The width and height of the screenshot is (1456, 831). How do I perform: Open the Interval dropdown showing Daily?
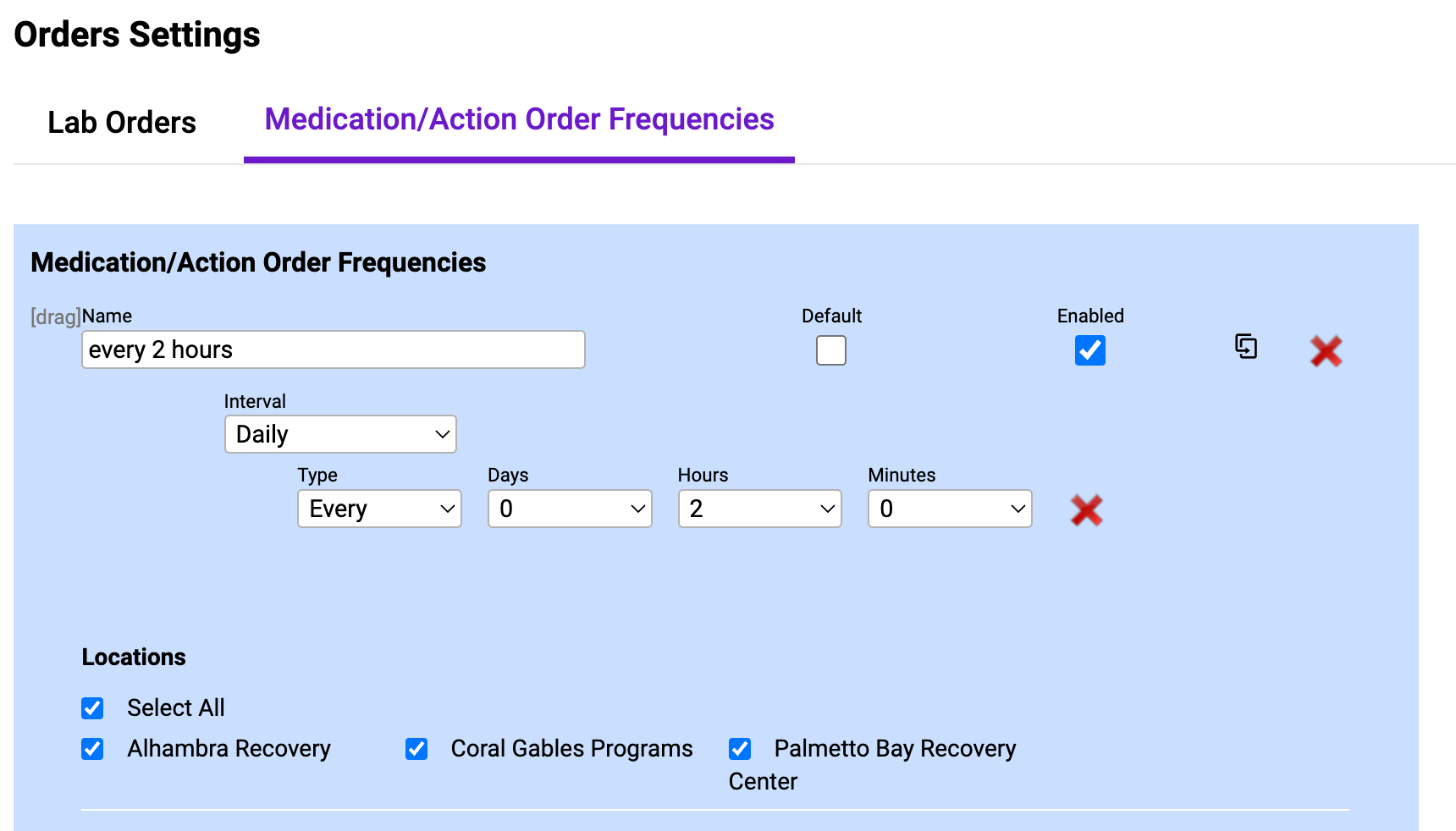tap(339, 433)
